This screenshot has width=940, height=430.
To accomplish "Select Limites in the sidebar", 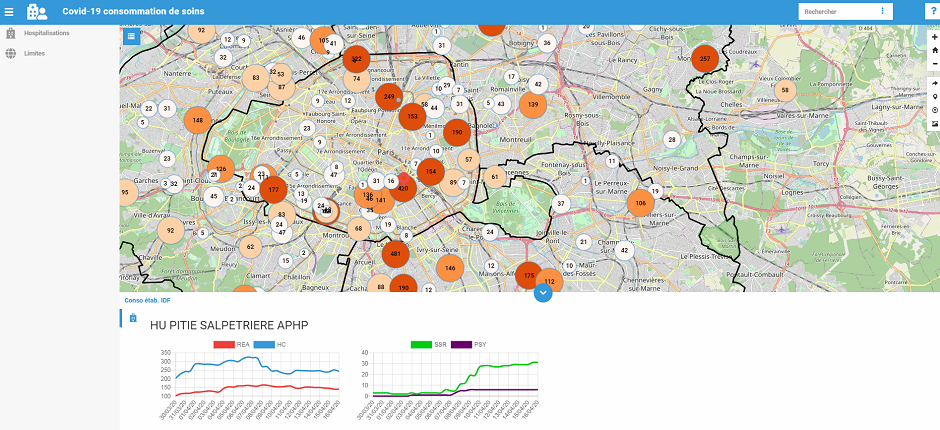I will pos(34,53).
